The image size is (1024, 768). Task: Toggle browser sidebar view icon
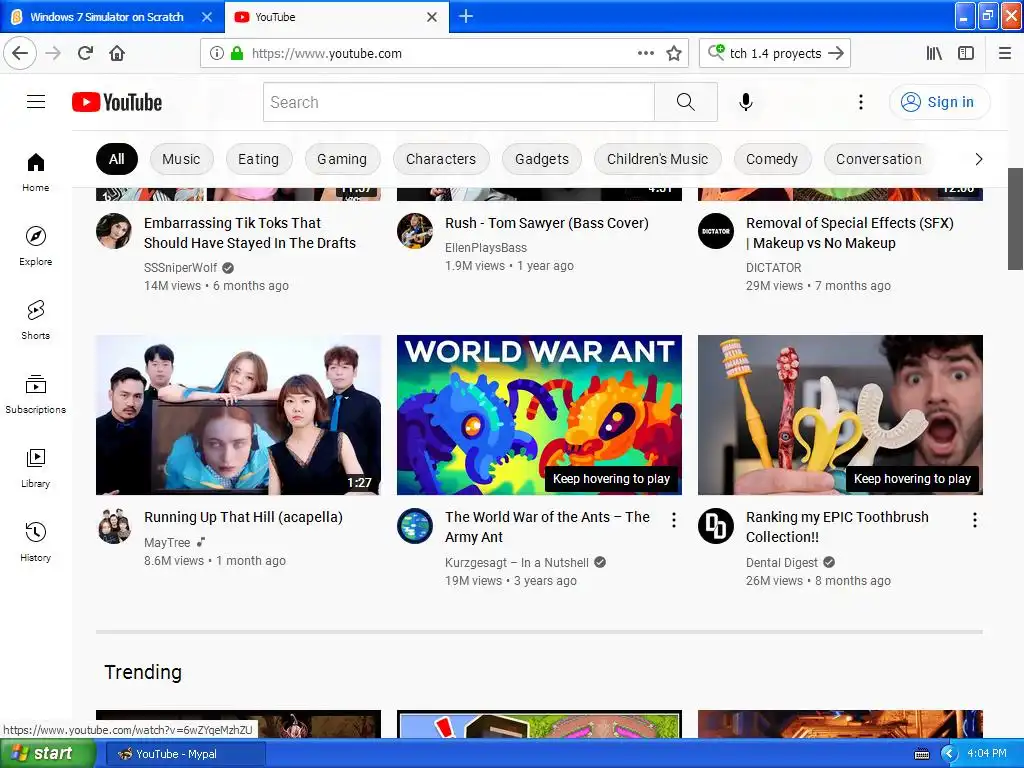[x=966, y=53]
